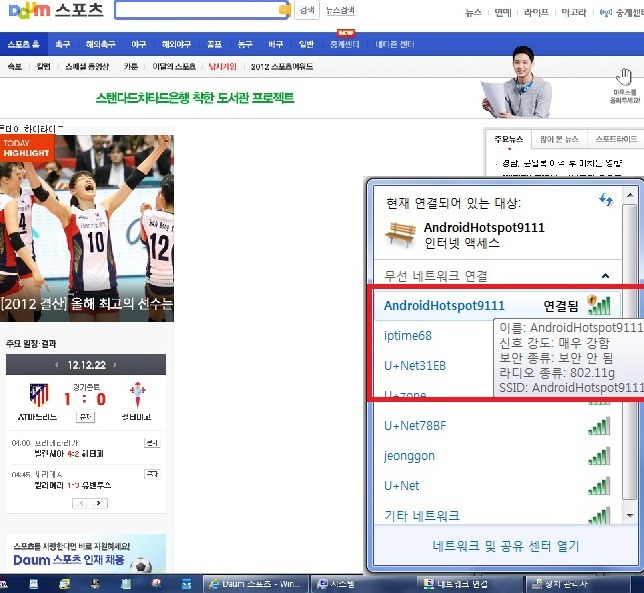Open the 카툰 submenu link
The image size is (644, 593).
click(131, 67)
